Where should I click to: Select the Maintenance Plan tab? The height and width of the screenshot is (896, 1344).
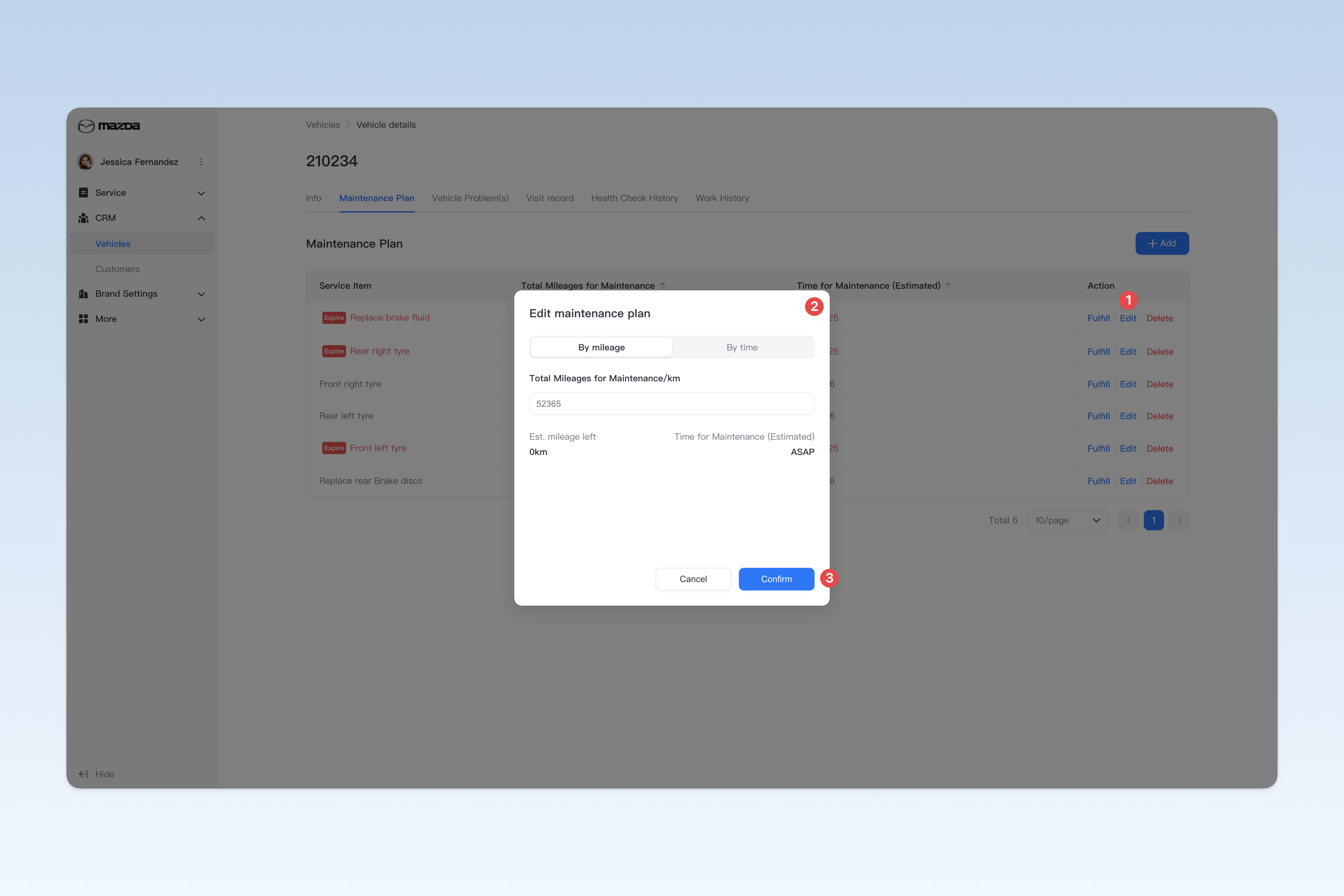[377, 198]
